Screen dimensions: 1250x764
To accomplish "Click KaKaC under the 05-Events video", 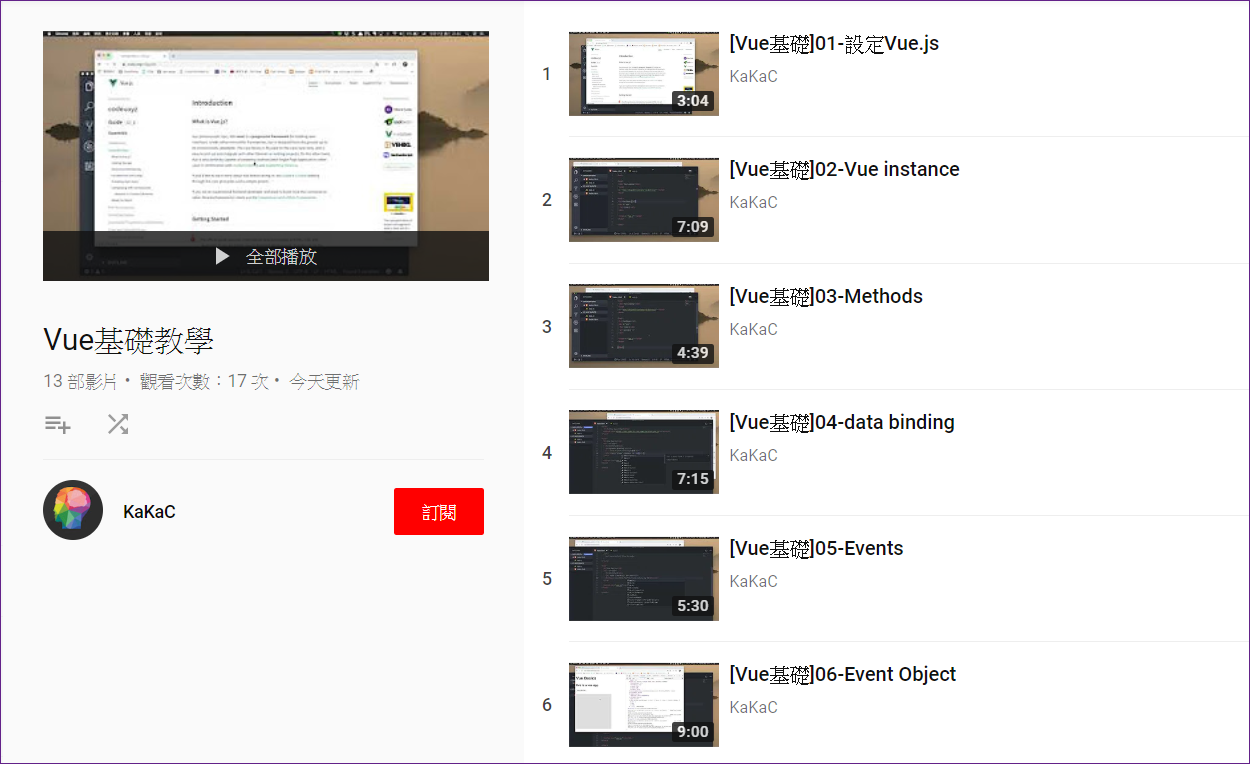I will click(753, 582).
